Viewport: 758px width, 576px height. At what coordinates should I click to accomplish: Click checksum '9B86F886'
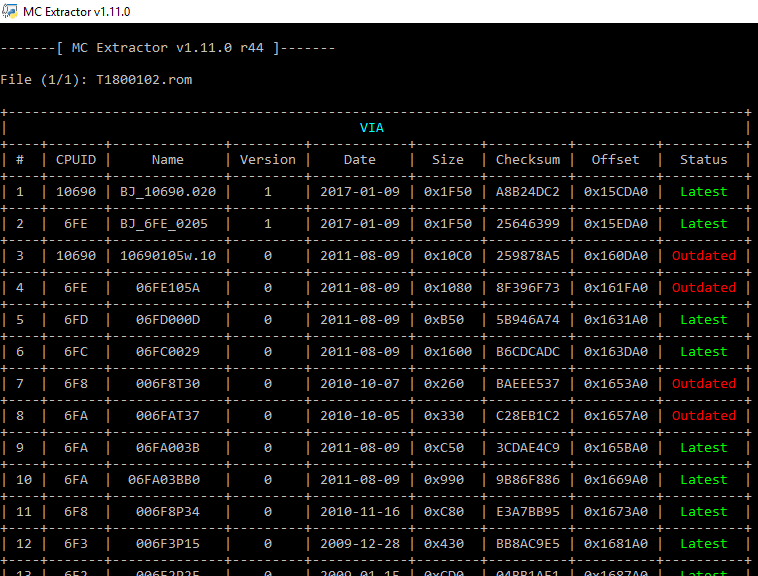point(528,479)
